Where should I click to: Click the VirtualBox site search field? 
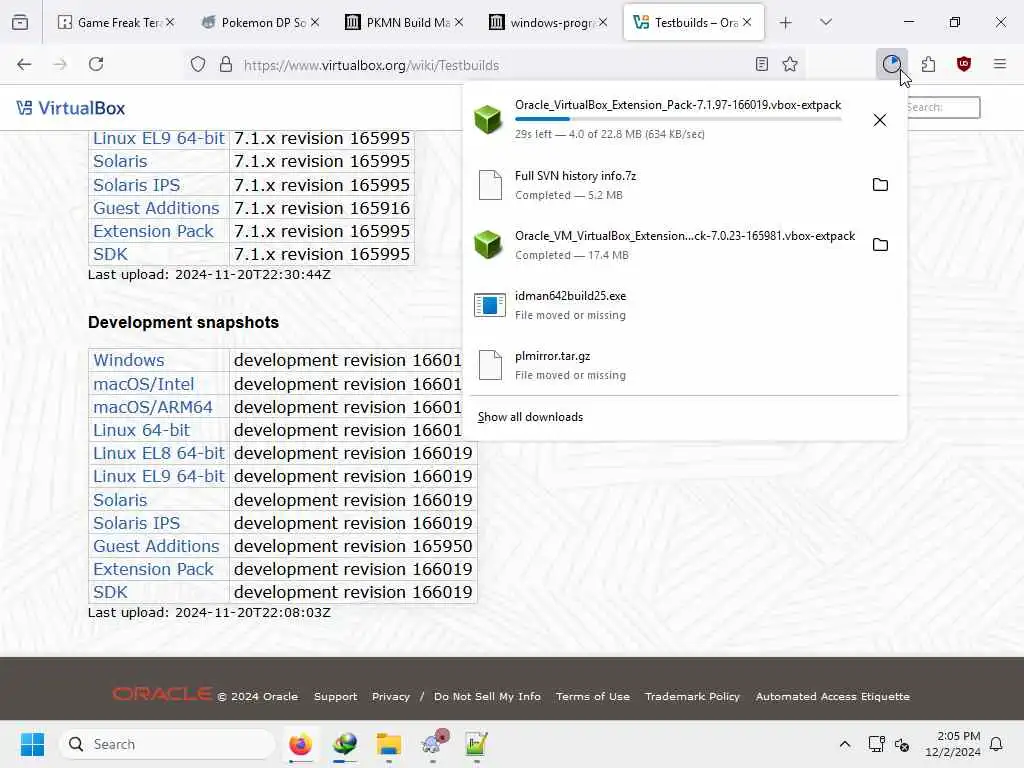(x=943, y=107)
